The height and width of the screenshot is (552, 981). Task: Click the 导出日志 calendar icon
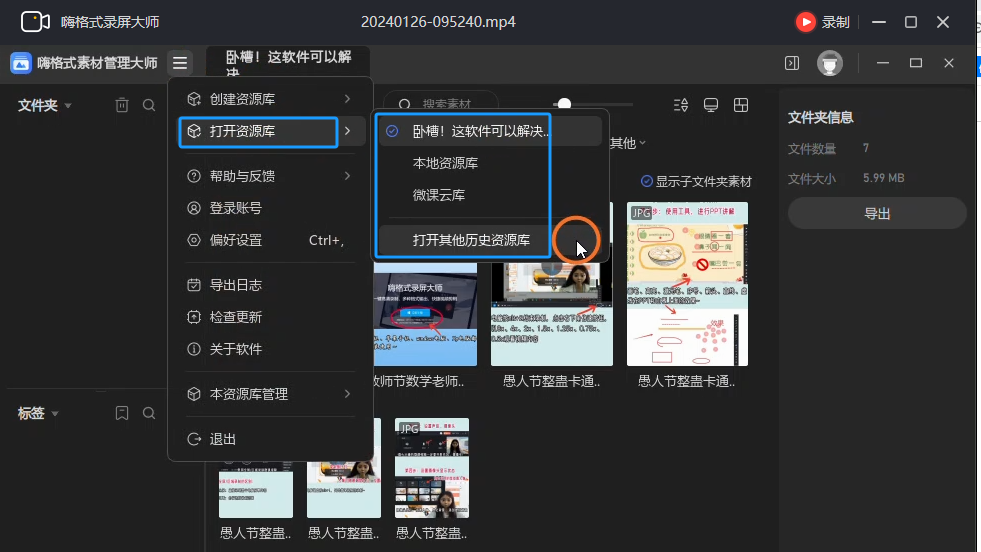(x=194, y=285)
